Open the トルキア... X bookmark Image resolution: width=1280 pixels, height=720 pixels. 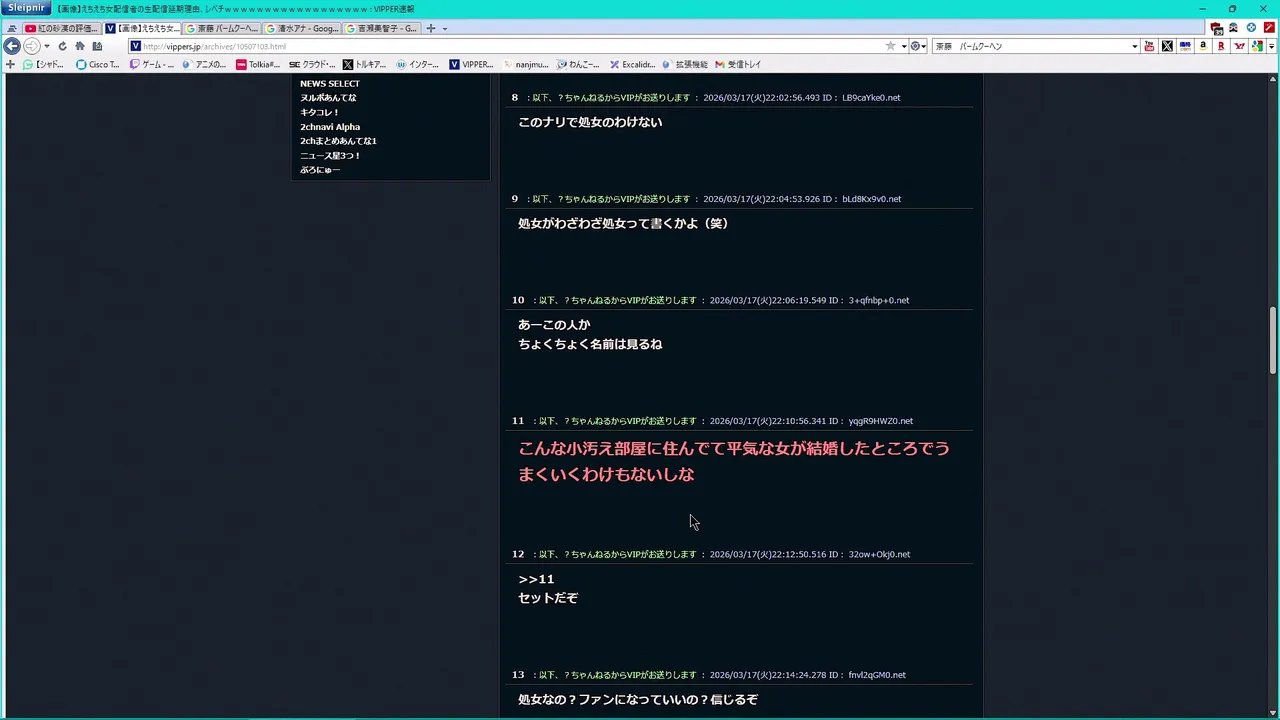365,64
